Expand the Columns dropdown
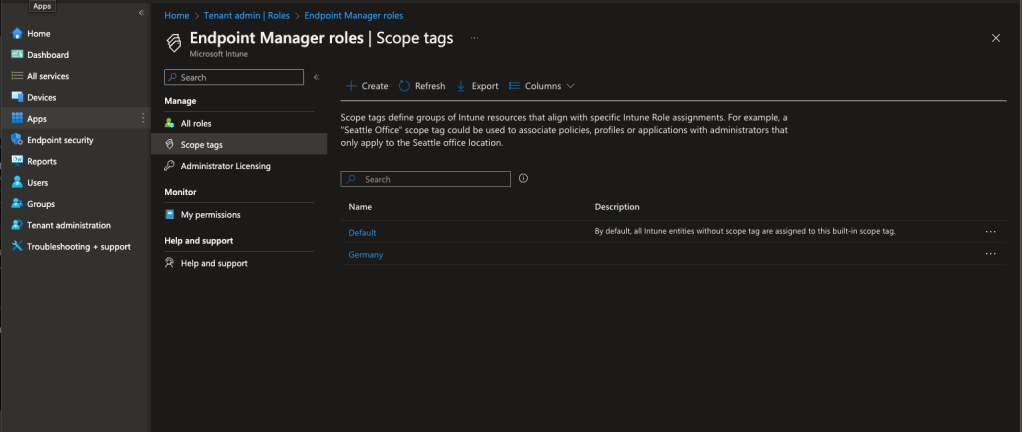Screen dimensions: 1022x432 542,86
